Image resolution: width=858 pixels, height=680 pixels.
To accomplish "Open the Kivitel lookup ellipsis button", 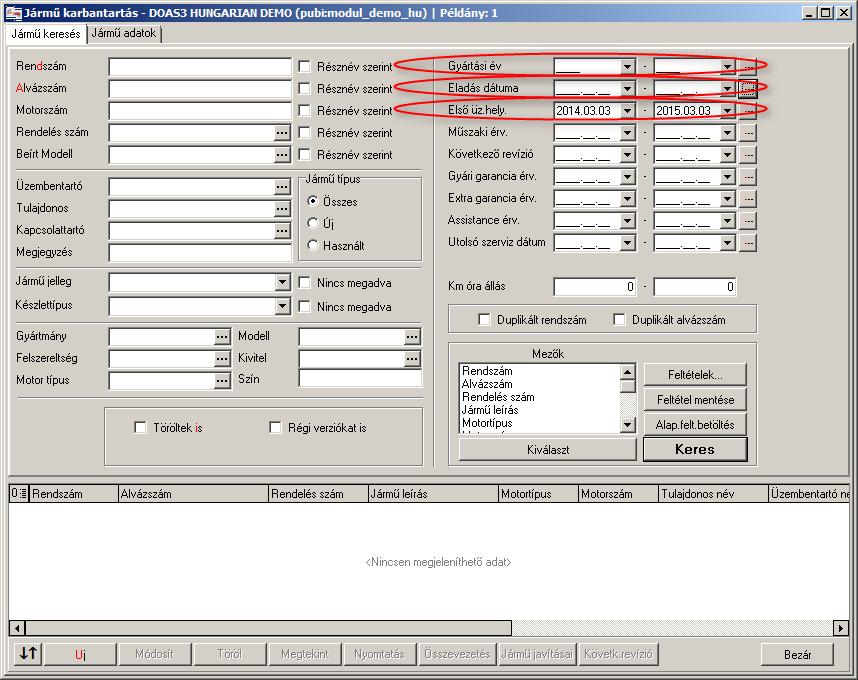I will pyautogui.click(x=412, y=358).
